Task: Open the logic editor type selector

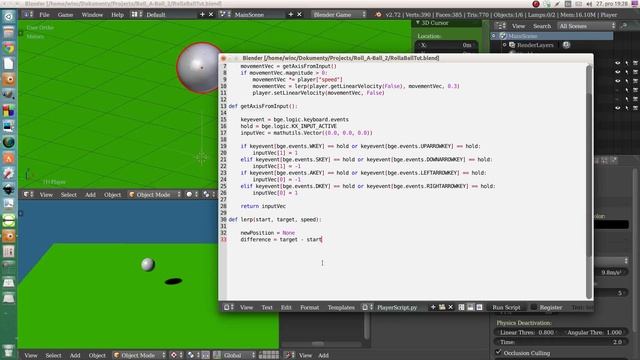Action: 290,356
